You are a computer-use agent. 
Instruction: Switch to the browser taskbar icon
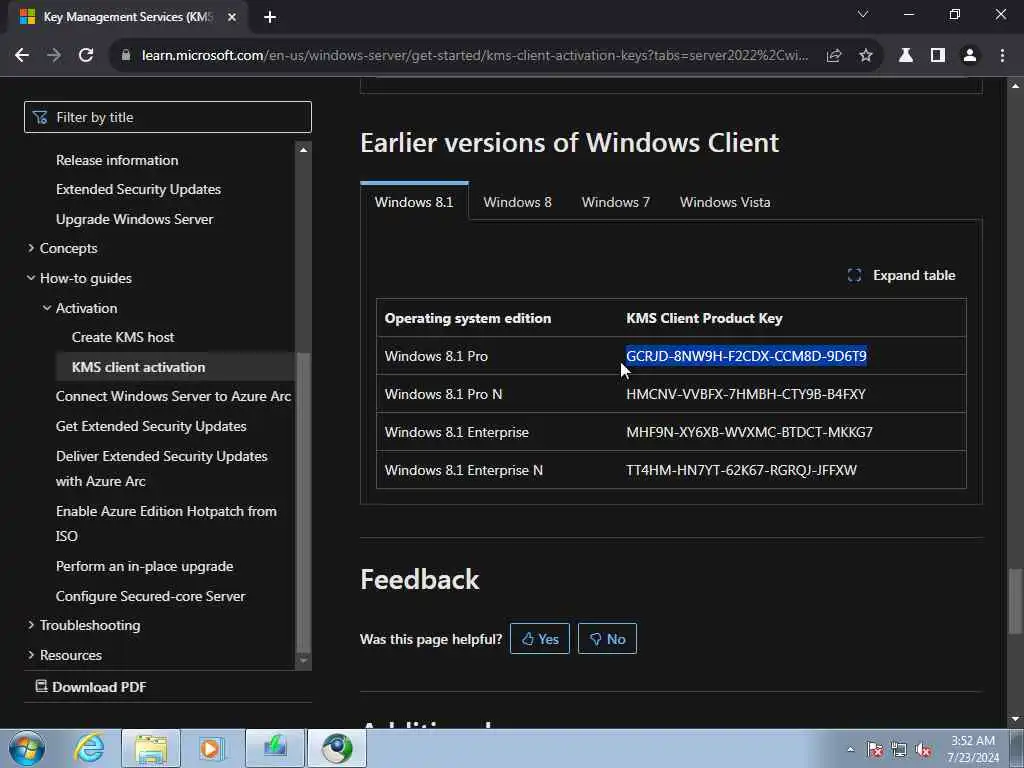(x=337, y=748)
